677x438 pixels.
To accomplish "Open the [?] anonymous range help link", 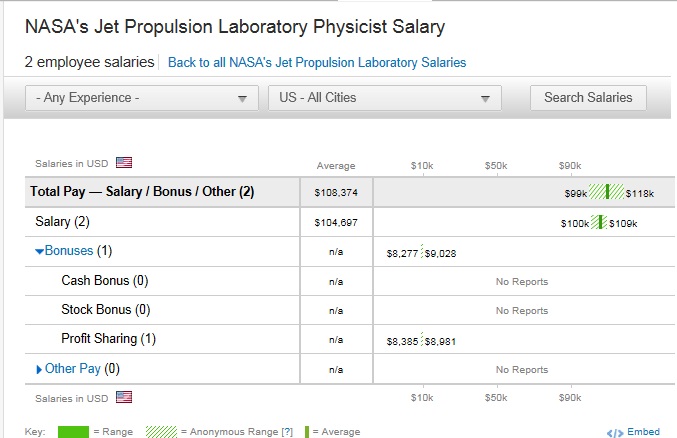I will click(x=287, y=432).
